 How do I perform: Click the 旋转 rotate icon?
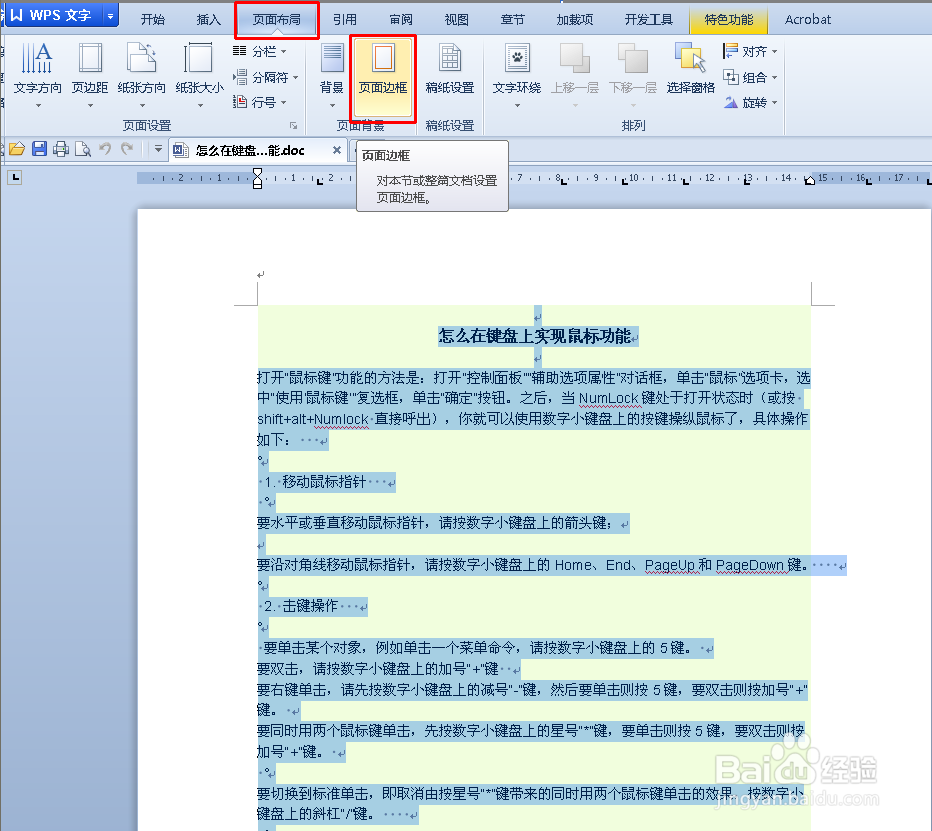[x=731, y=102]
